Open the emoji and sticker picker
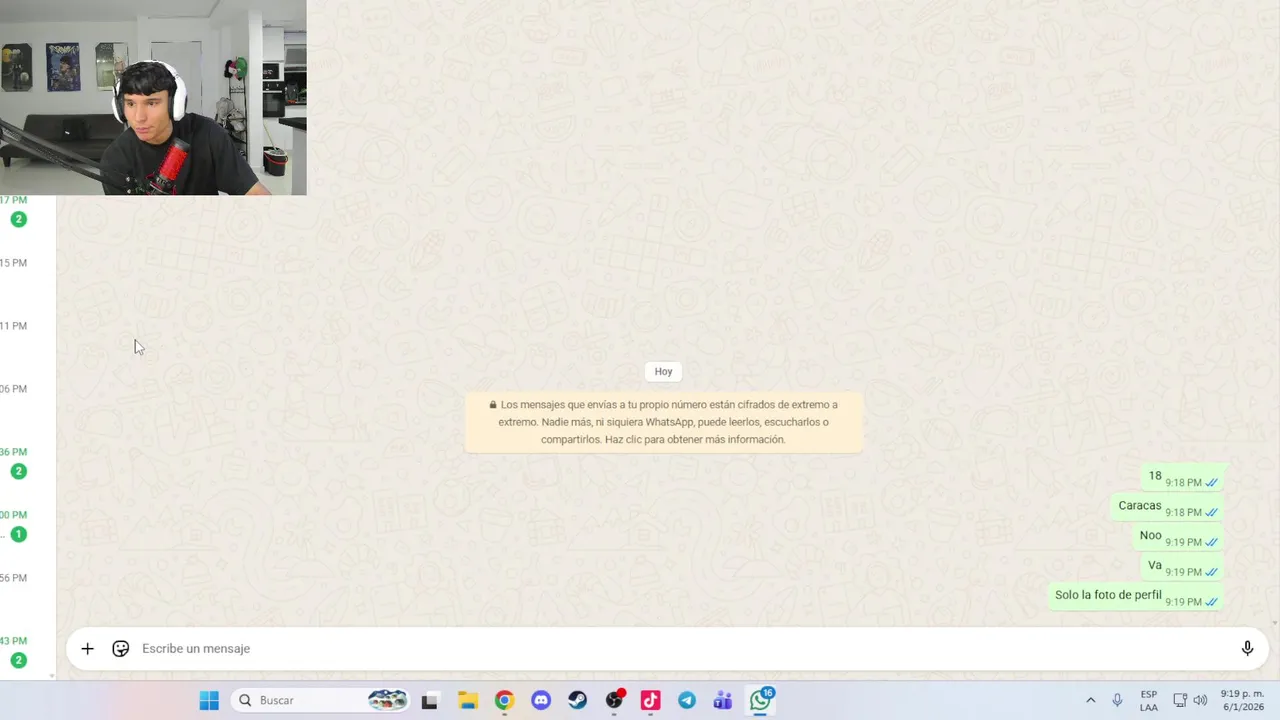This screenshot has width=1280, height=720. 120,649
